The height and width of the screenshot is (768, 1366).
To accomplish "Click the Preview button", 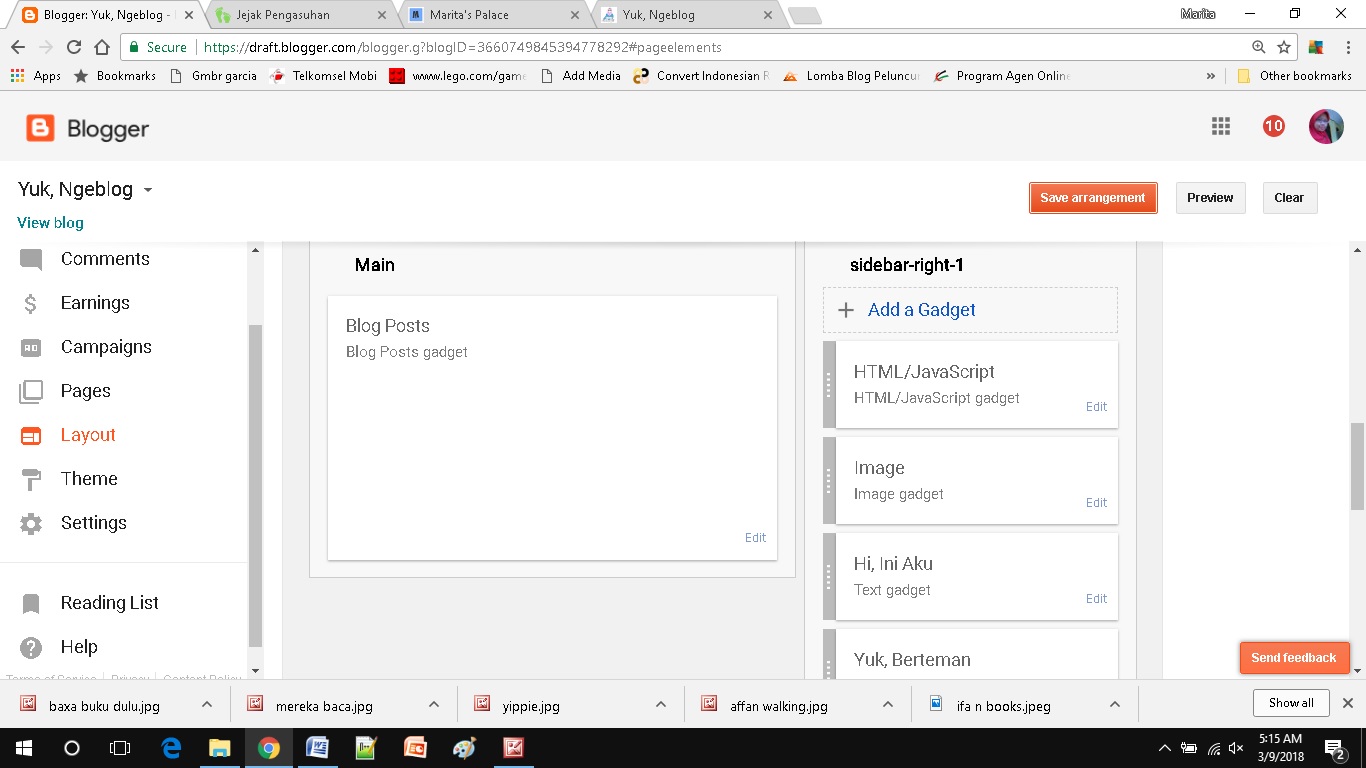I will click(x=1210, y=198).
